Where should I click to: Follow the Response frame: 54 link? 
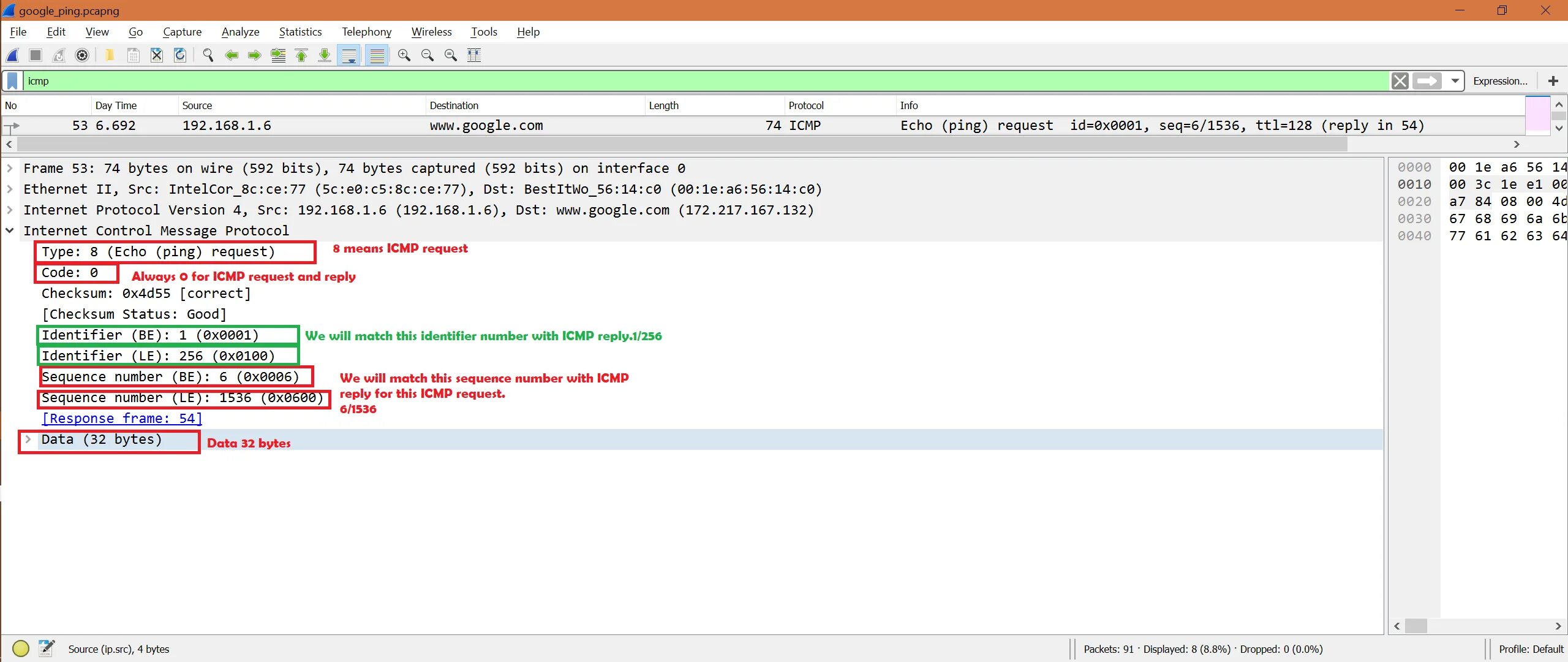[x=121, y=419]
